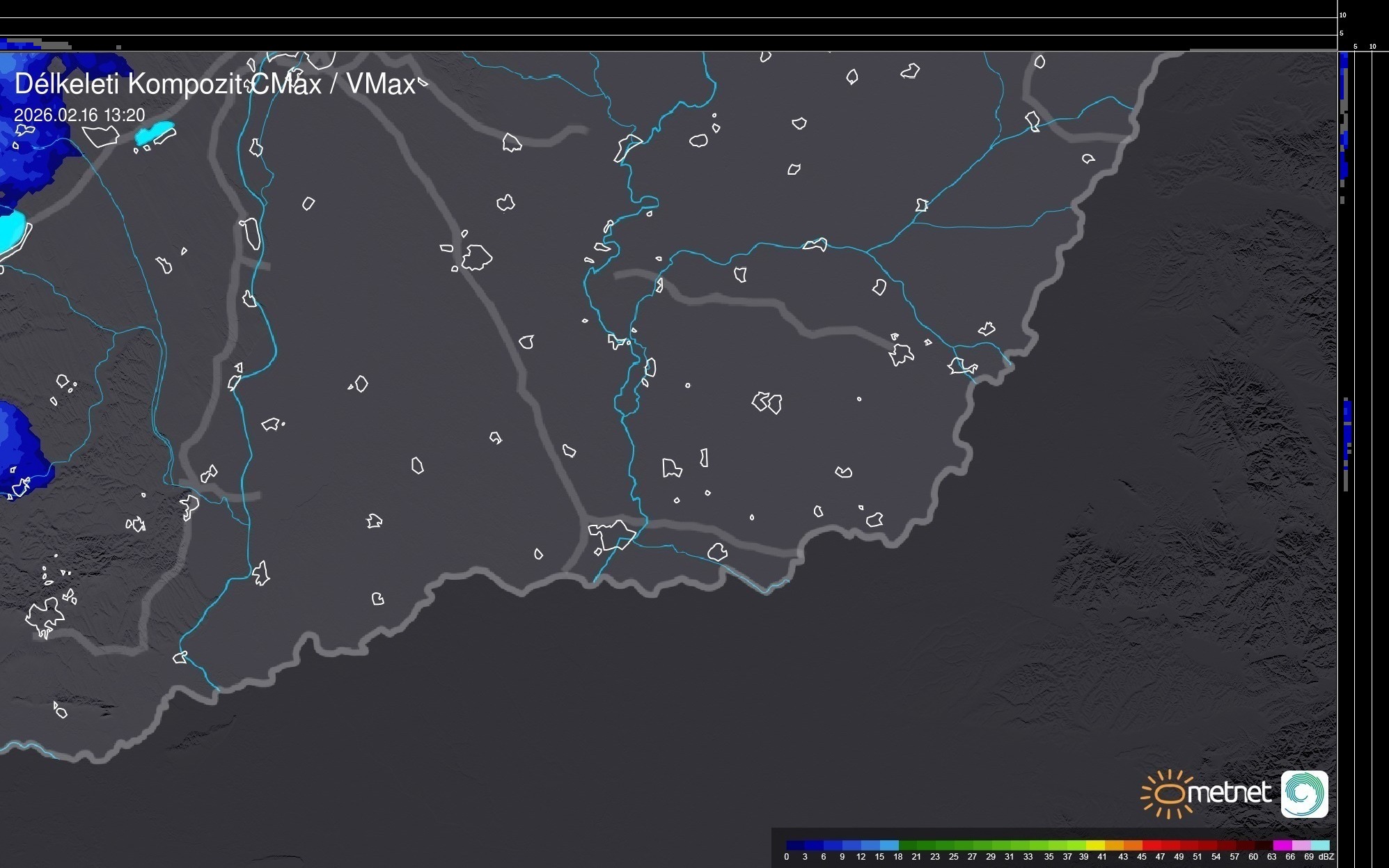Click the teal swirl app icon
The width and height of the screenshot is (1389, 868).
pos(1304,794)
